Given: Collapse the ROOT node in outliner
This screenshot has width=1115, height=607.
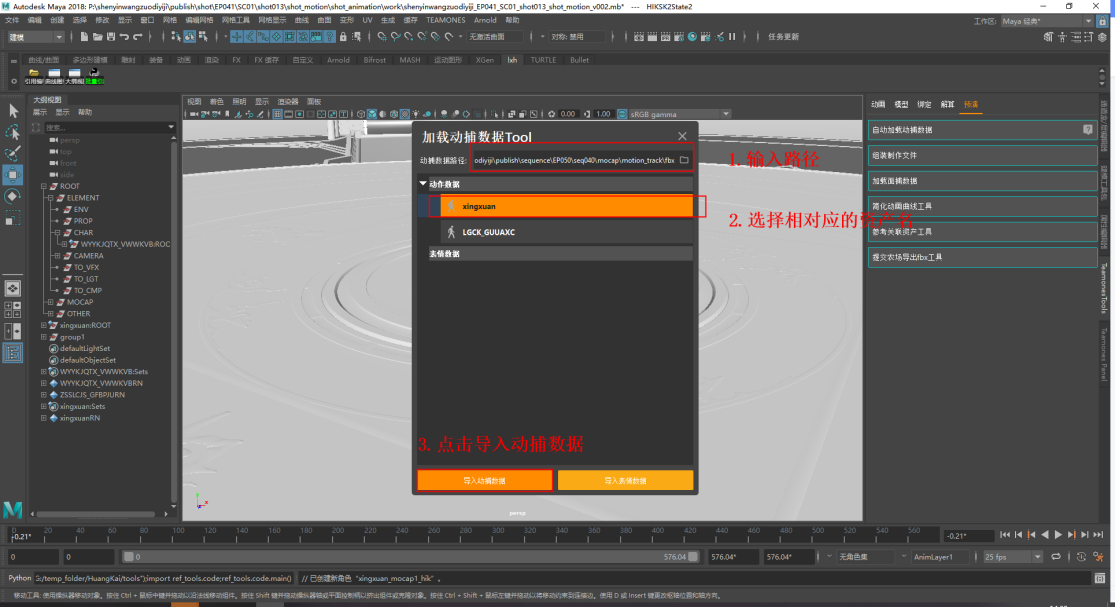Looking at the screenshot, I should 44,186.
